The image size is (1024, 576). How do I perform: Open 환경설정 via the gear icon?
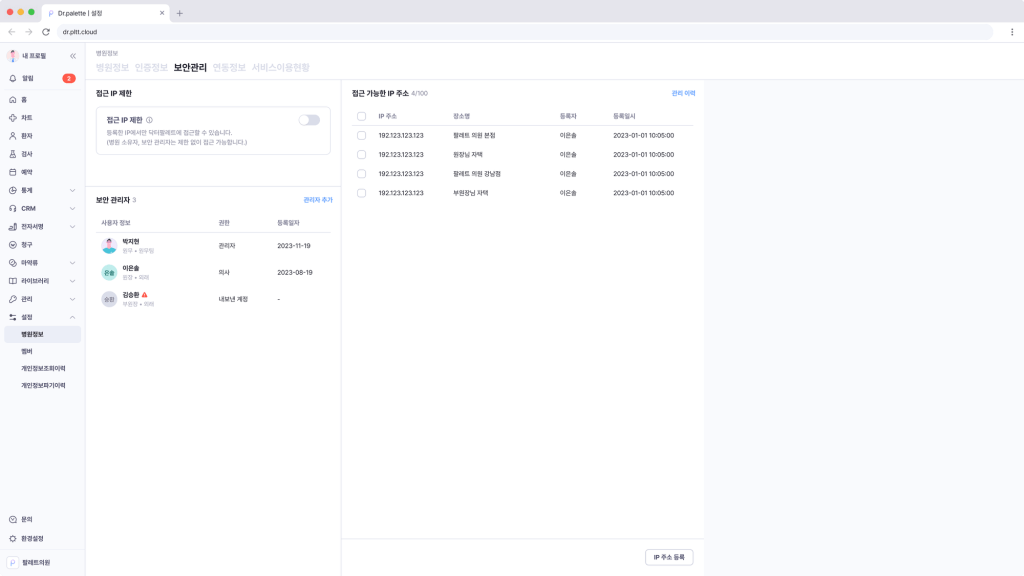[13, 538]
